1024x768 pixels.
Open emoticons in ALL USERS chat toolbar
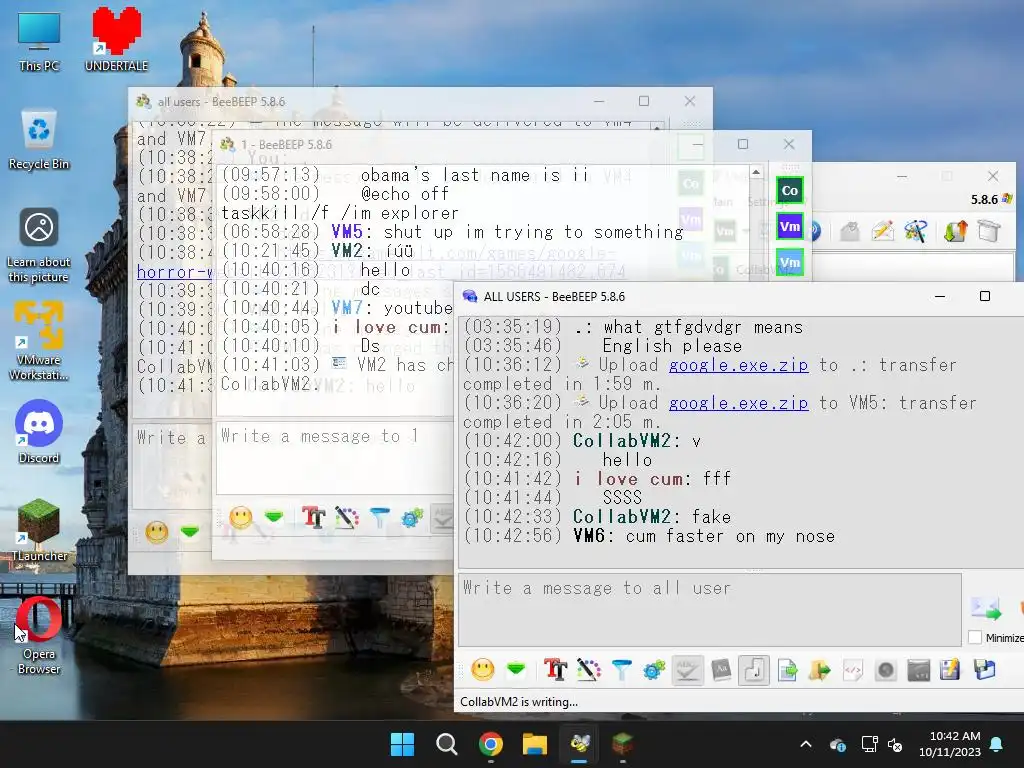click(483, 669)
